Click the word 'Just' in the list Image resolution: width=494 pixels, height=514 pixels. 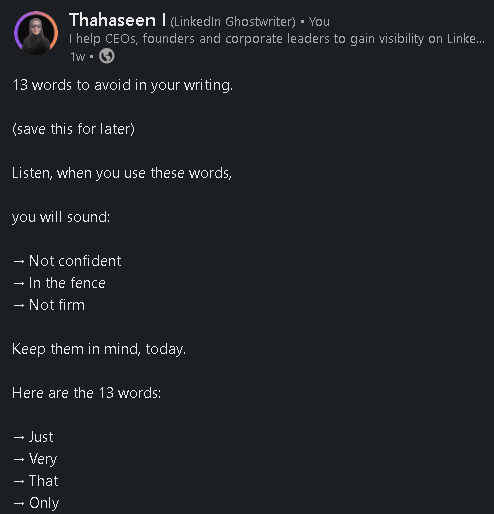pos(41,437)
